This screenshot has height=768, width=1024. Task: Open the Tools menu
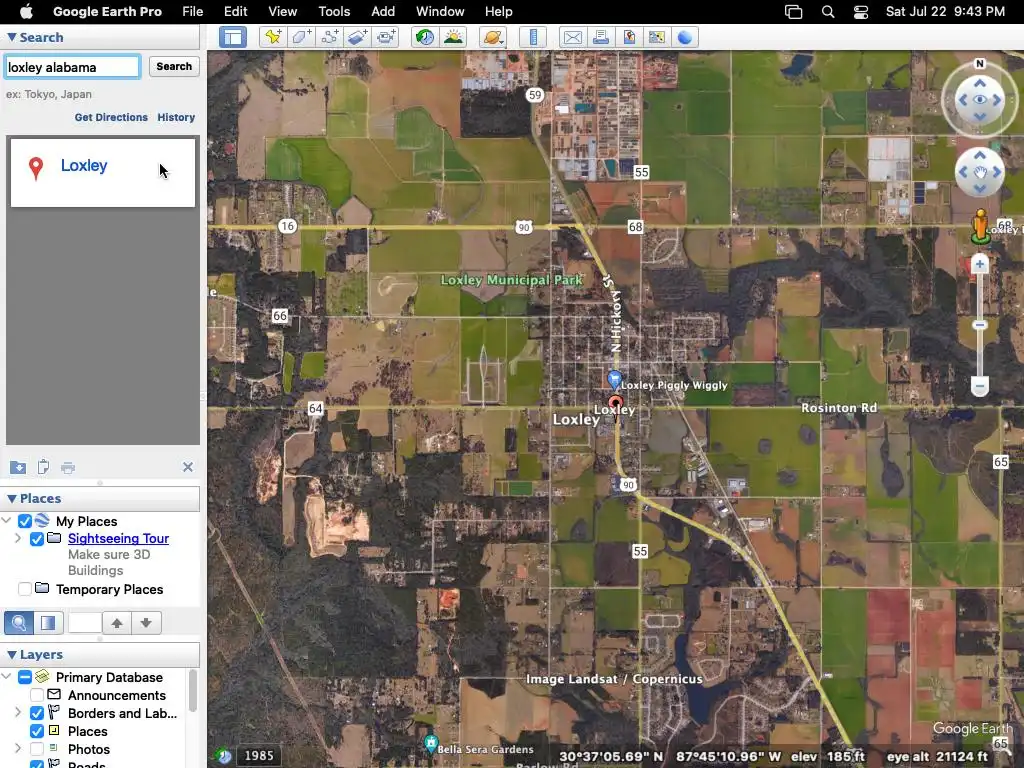click(334, 11)
